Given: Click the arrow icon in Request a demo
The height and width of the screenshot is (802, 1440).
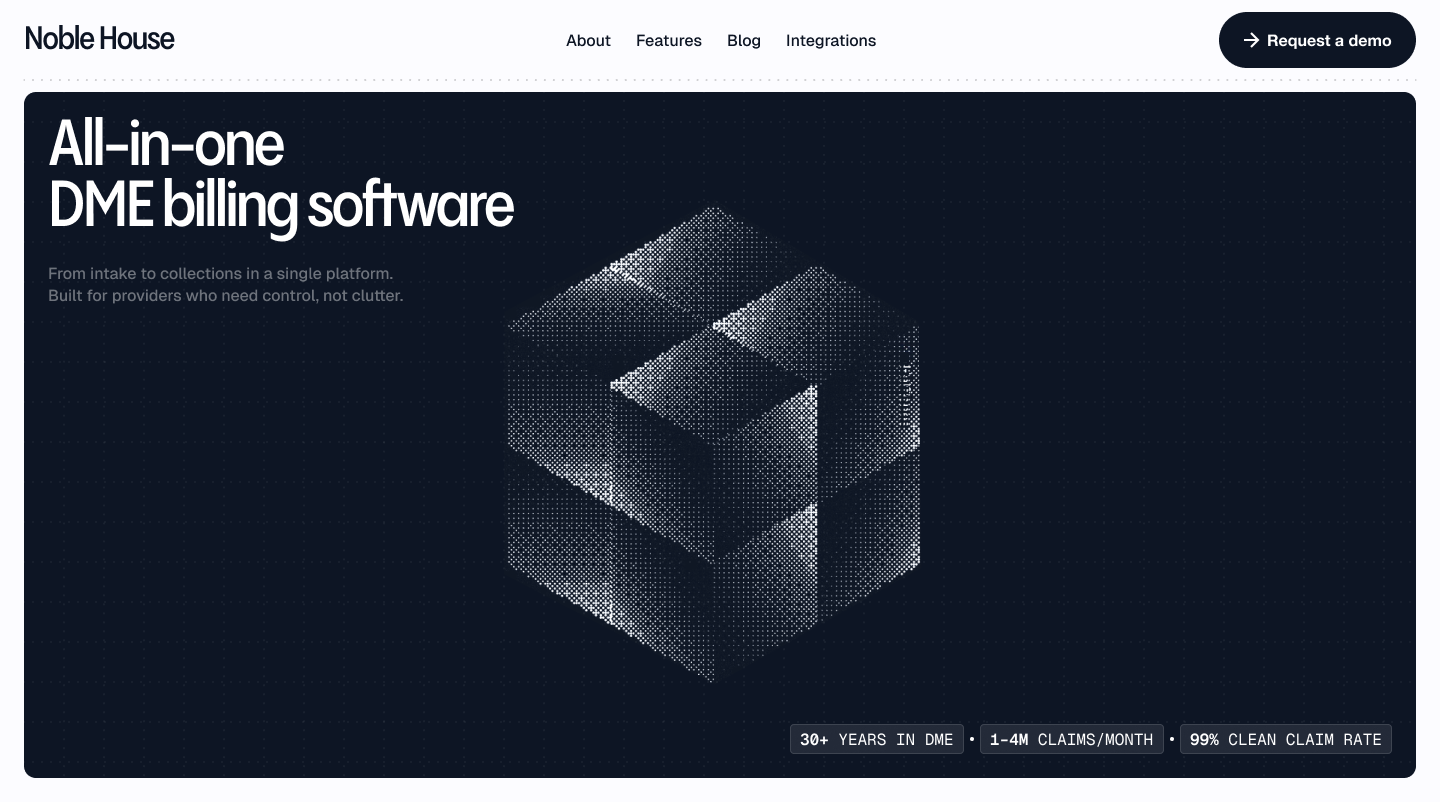Looking at the screenshot, I should [1251, 40].
